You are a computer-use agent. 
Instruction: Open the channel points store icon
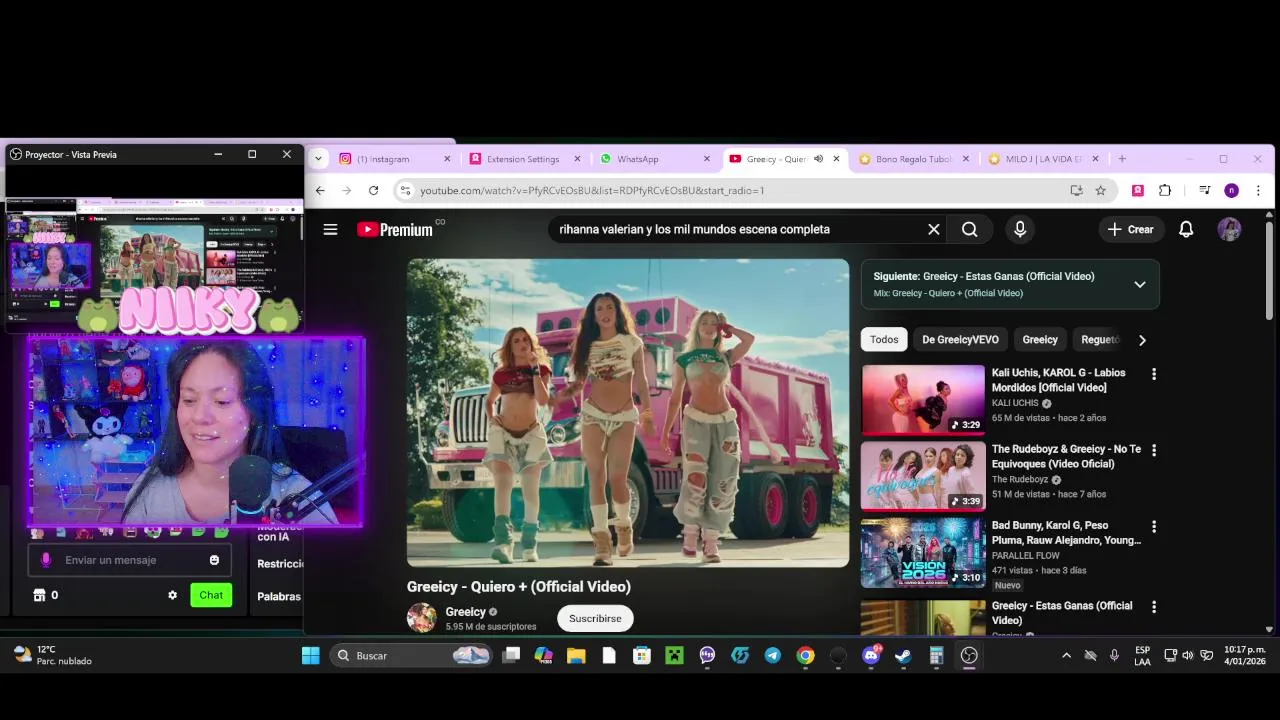click(x=39, y=595)
